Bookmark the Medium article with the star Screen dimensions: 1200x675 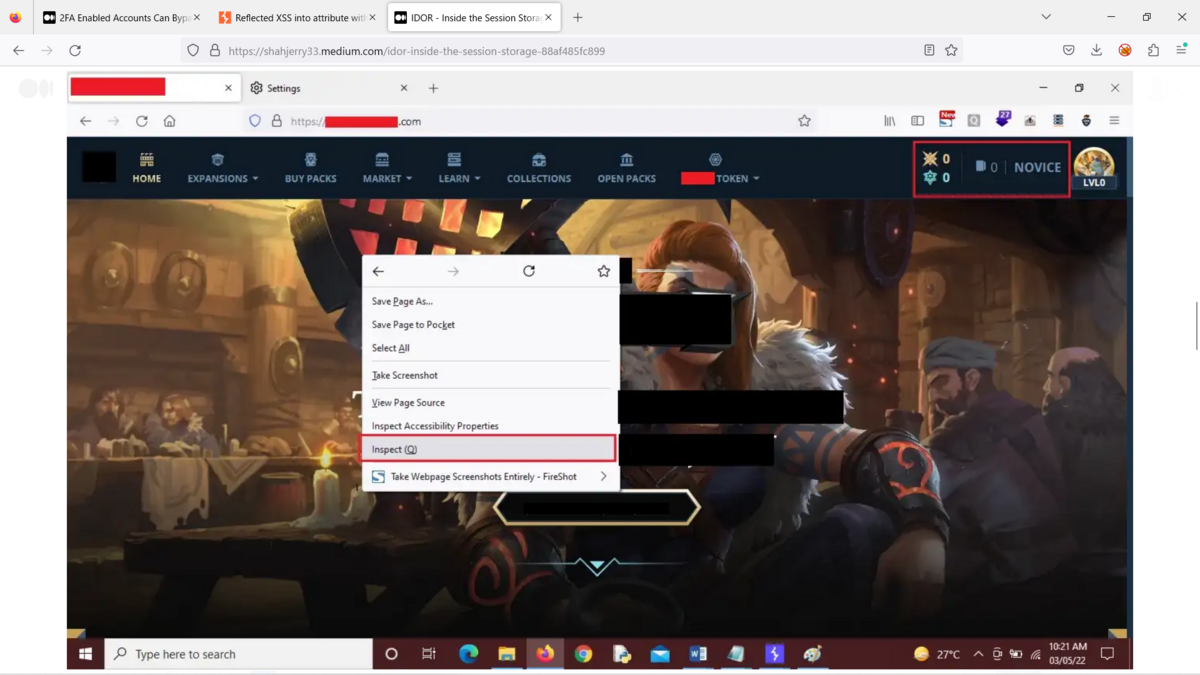pyautogui.click(x=951, y=50)
